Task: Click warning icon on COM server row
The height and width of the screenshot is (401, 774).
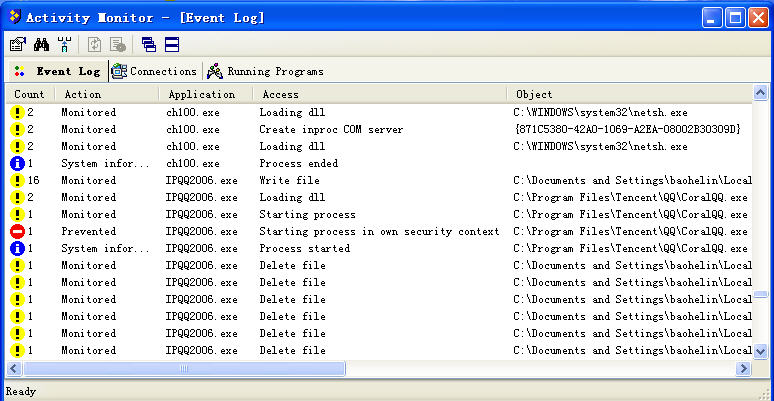Action: tap(17, 129)
